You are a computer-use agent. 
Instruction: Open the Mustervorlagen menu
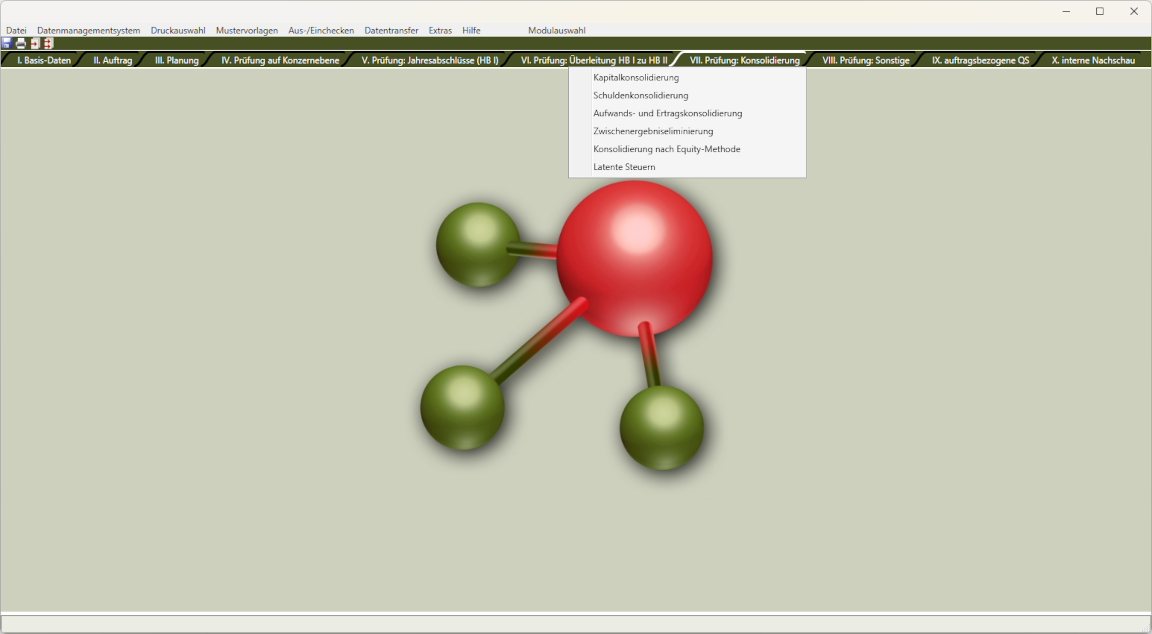tap(247, 31)
